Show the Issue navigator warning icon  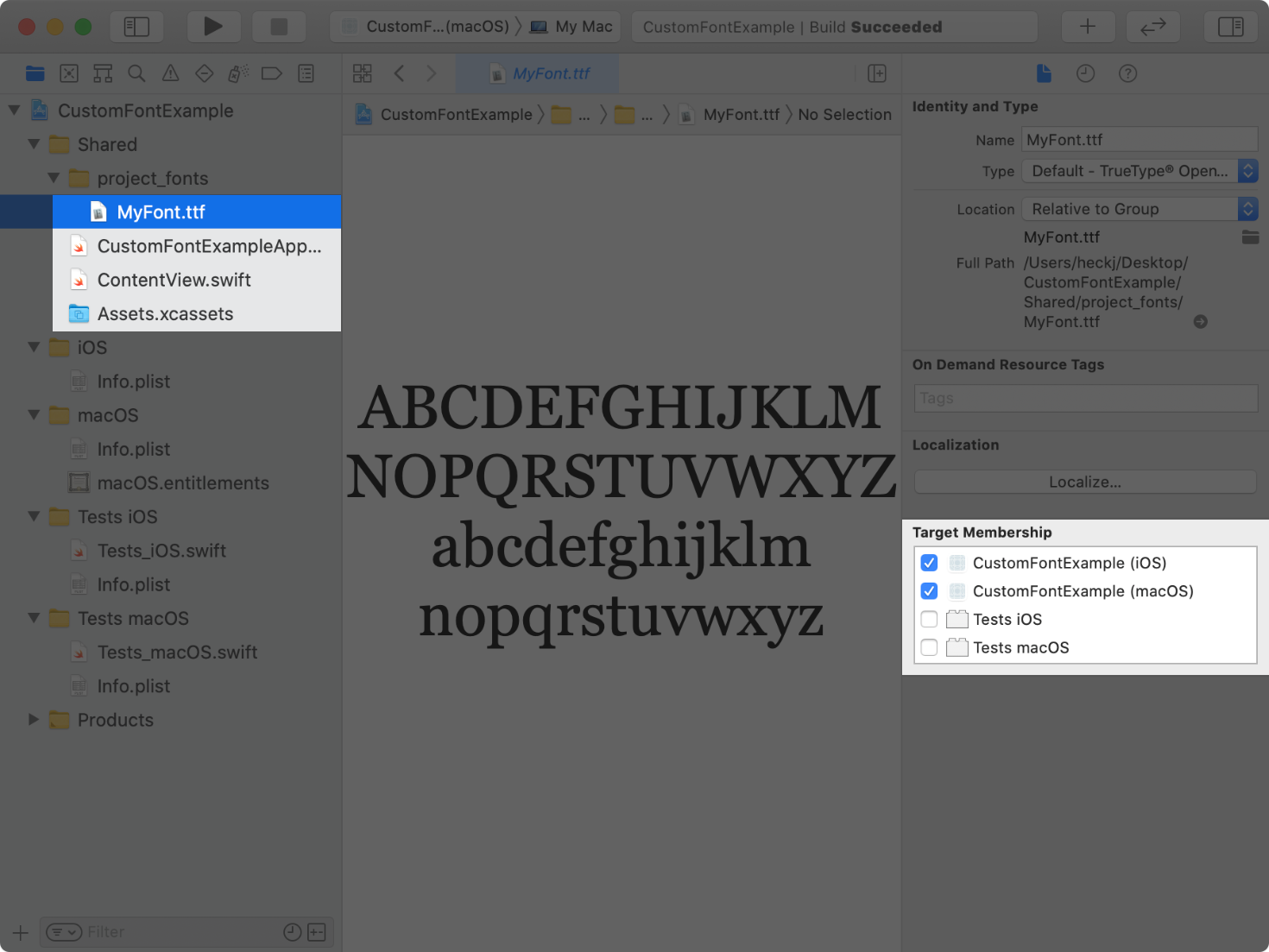170,73
